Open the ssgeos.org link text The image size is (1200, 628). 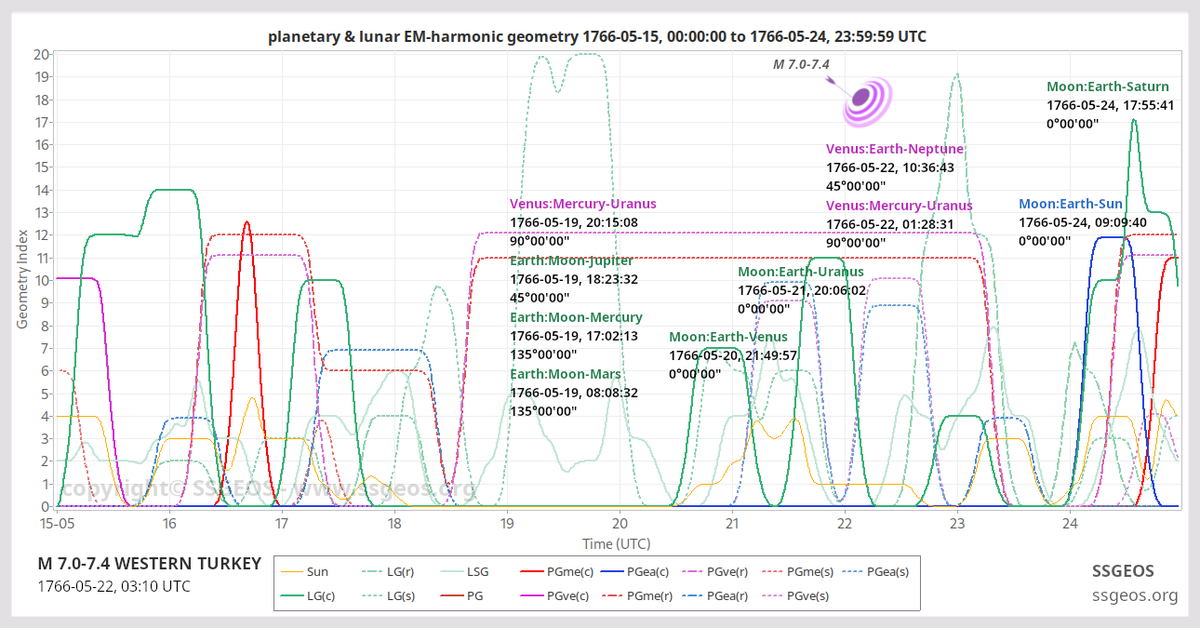(1134, 596)
